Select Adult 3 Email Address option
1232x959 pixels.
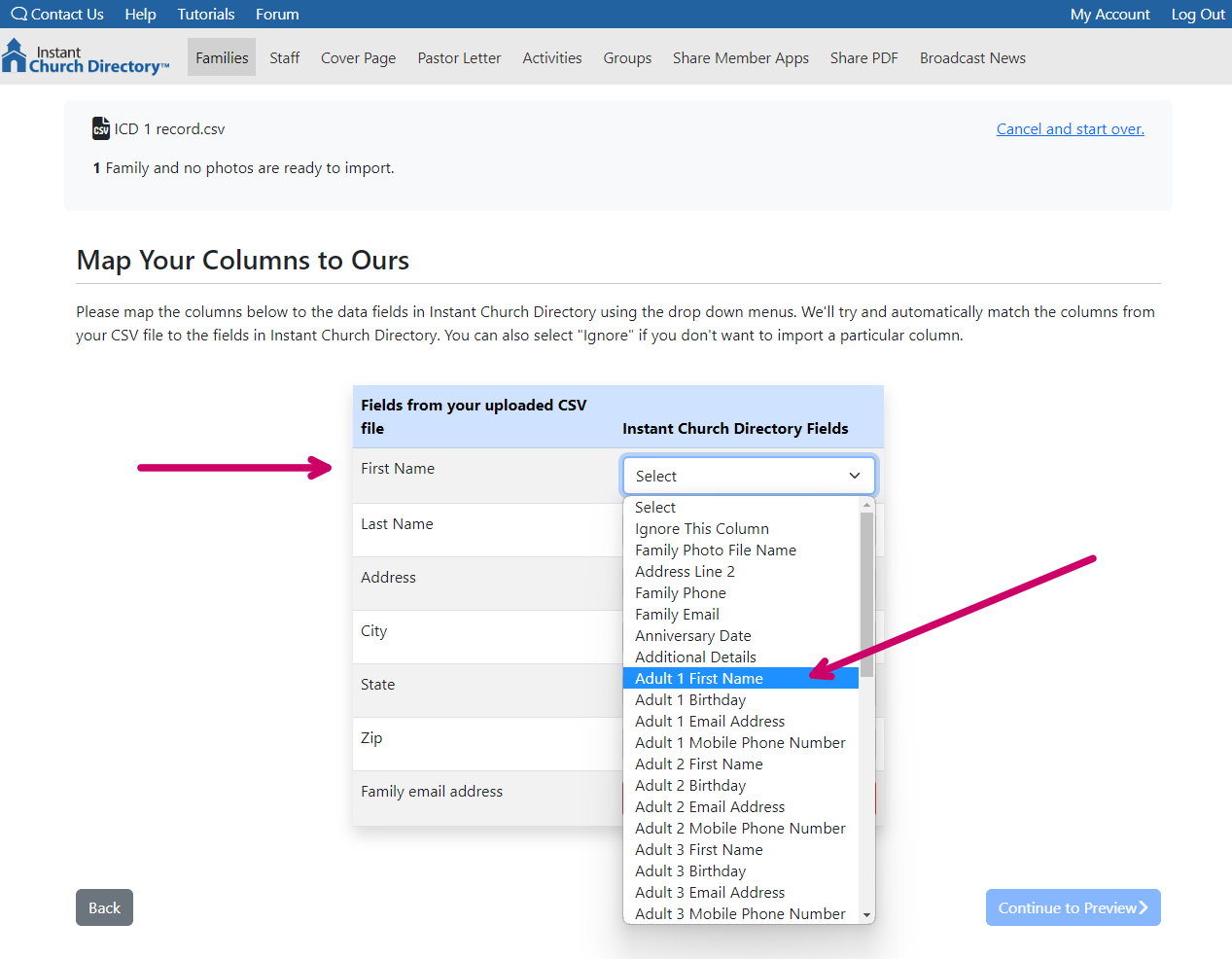741,892
